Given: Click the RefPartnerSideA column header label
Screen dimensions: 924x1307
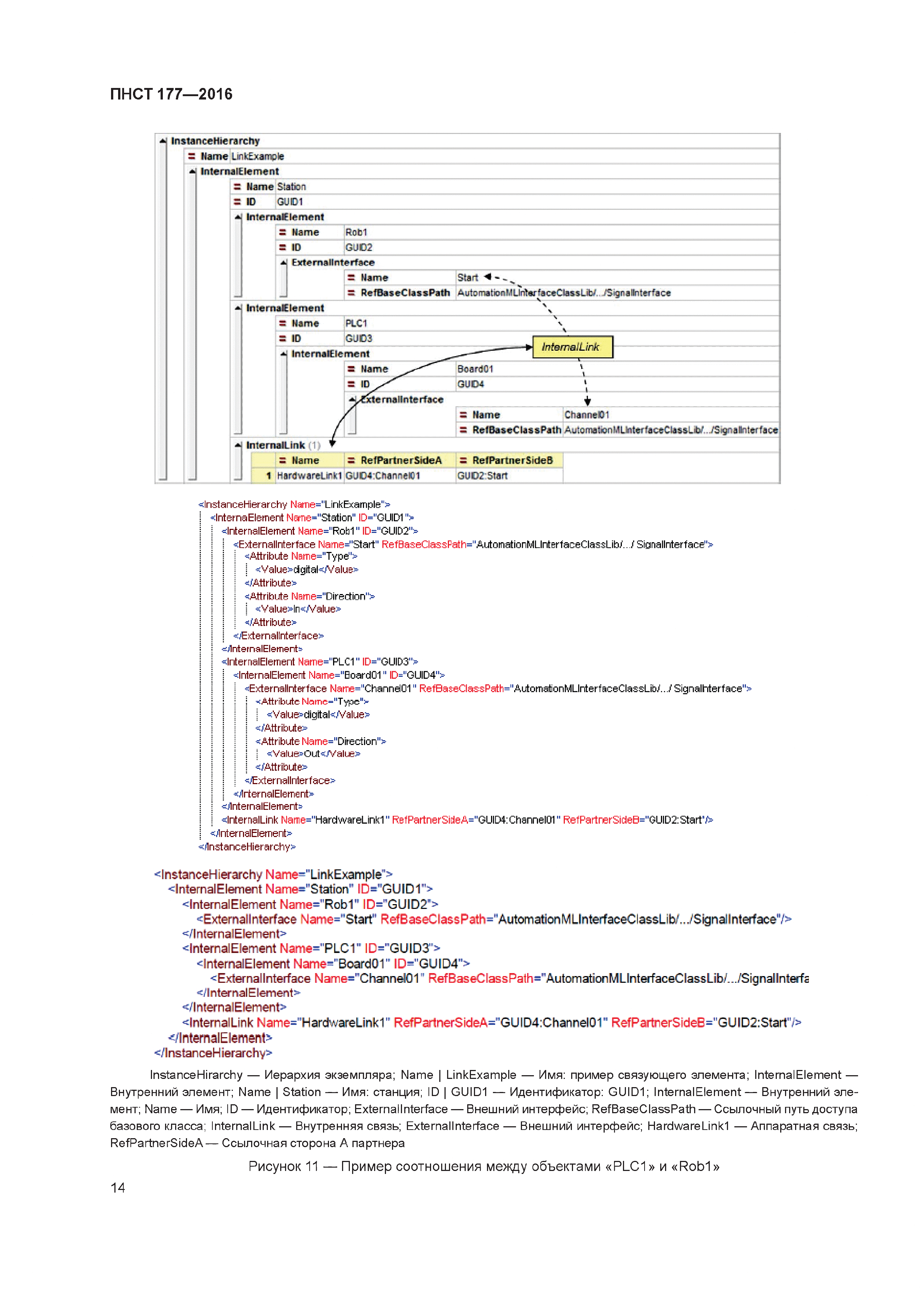Looking at the screenshot, I should [x=401, y=461].
